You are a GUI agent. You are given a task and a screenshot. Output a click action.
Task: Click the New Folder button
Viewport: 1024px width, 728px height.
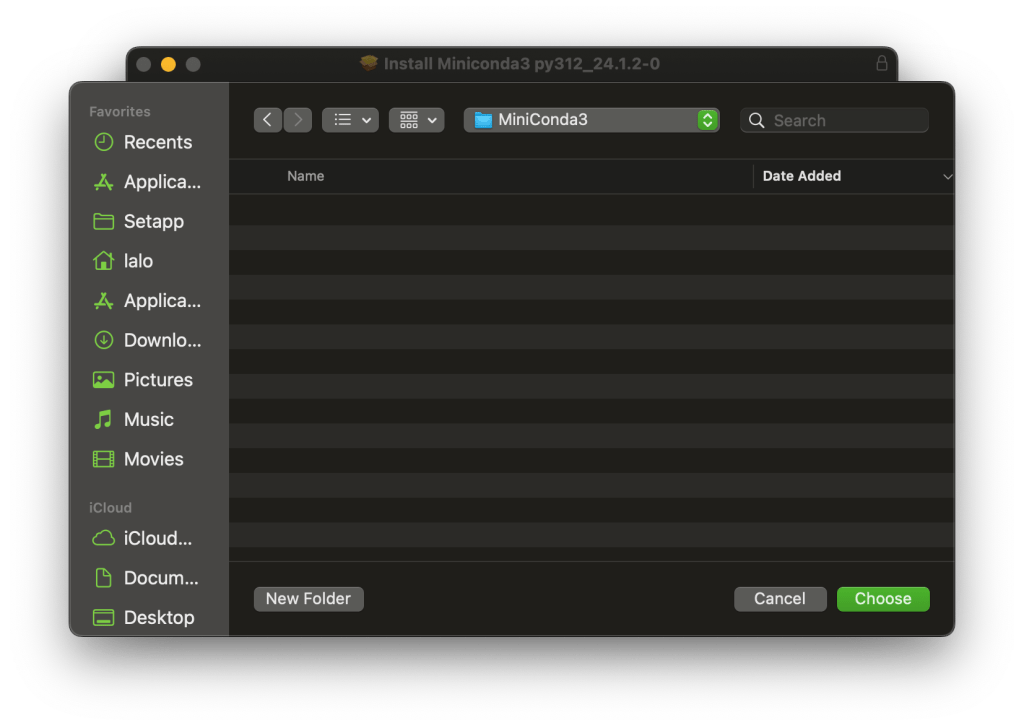point(308,598)
